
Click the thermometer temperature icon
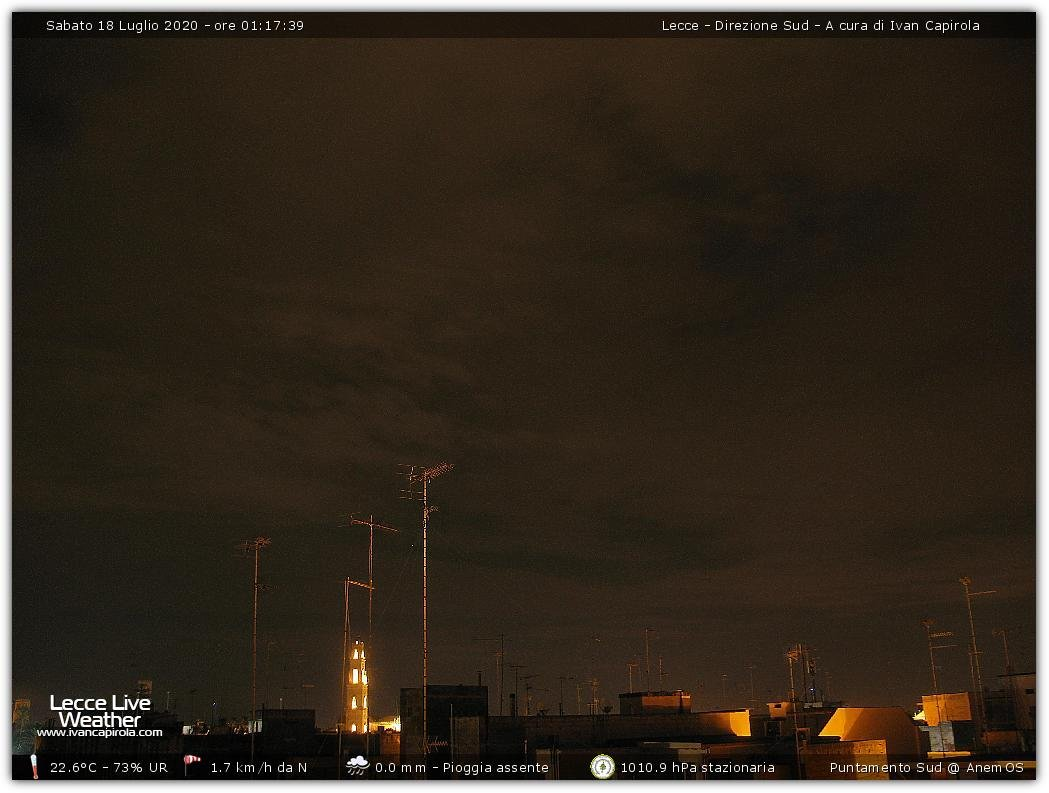tap(34, 767)
